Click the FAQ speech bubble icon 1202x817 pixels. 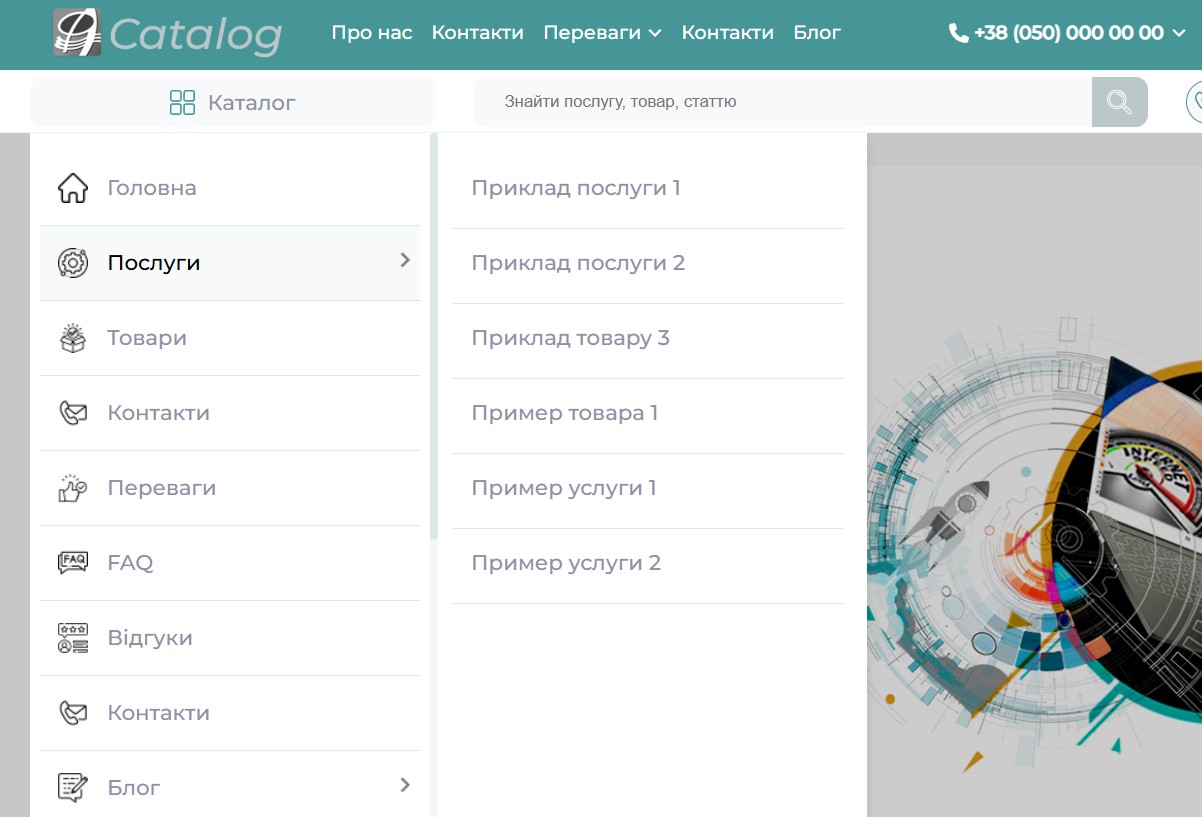(73, 563)
